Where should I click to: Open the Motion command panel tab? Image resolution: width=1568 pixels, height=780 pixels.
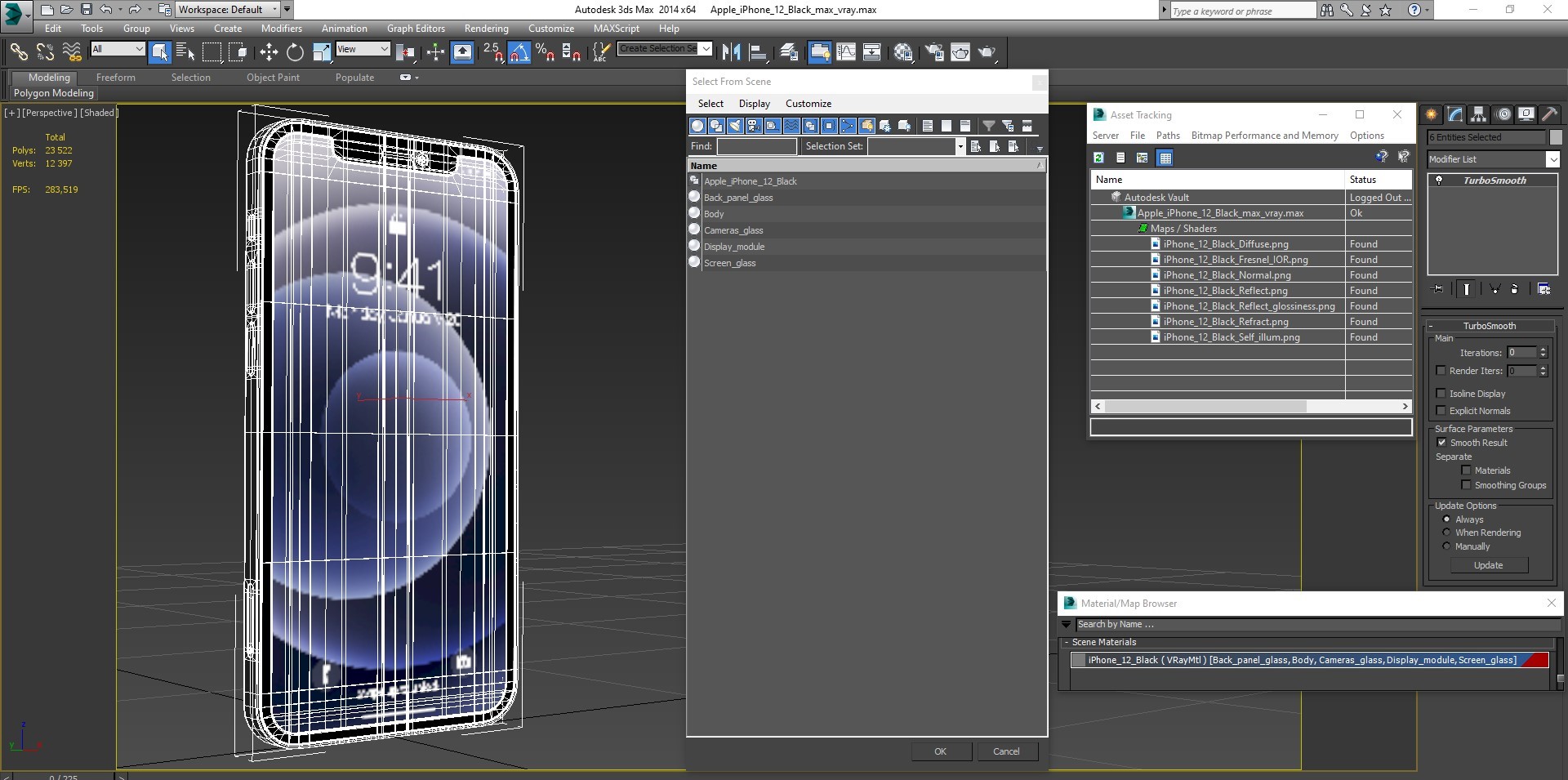coord(1503,115)
